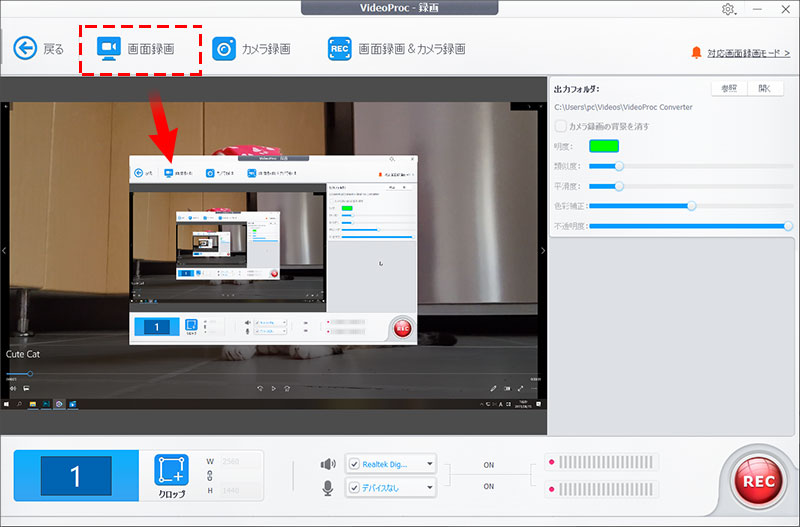800x527 pixels.
Task: Uncheck the デバイスなし microphone checkbox
Action: (x=355, y=488)
